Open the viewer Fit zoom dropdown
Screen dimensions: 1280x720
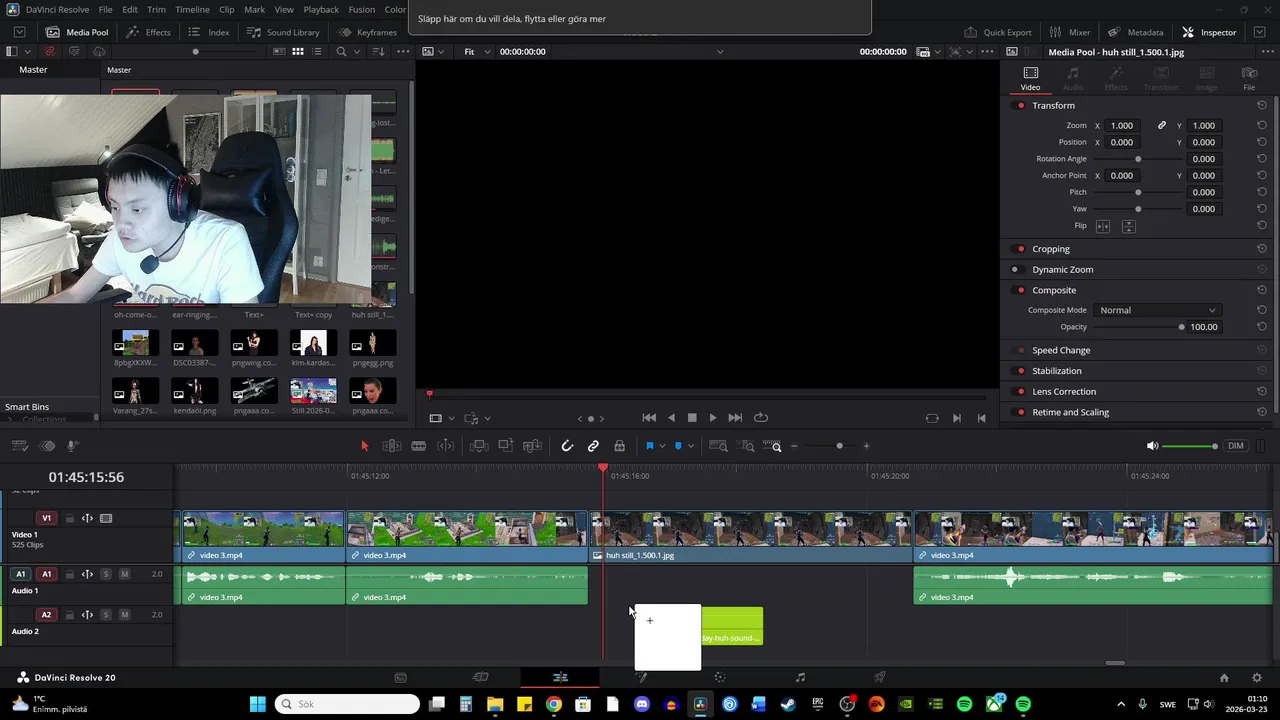[x=475, y=52]
